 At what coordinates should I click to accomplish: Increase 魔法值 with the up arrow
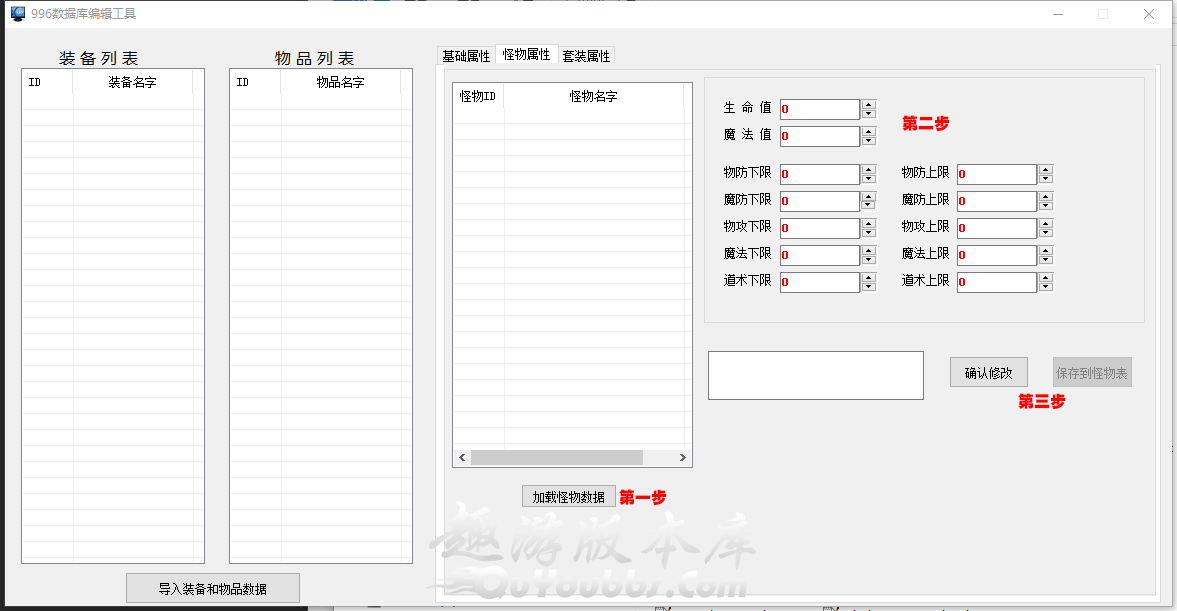(x=869, y=131)
